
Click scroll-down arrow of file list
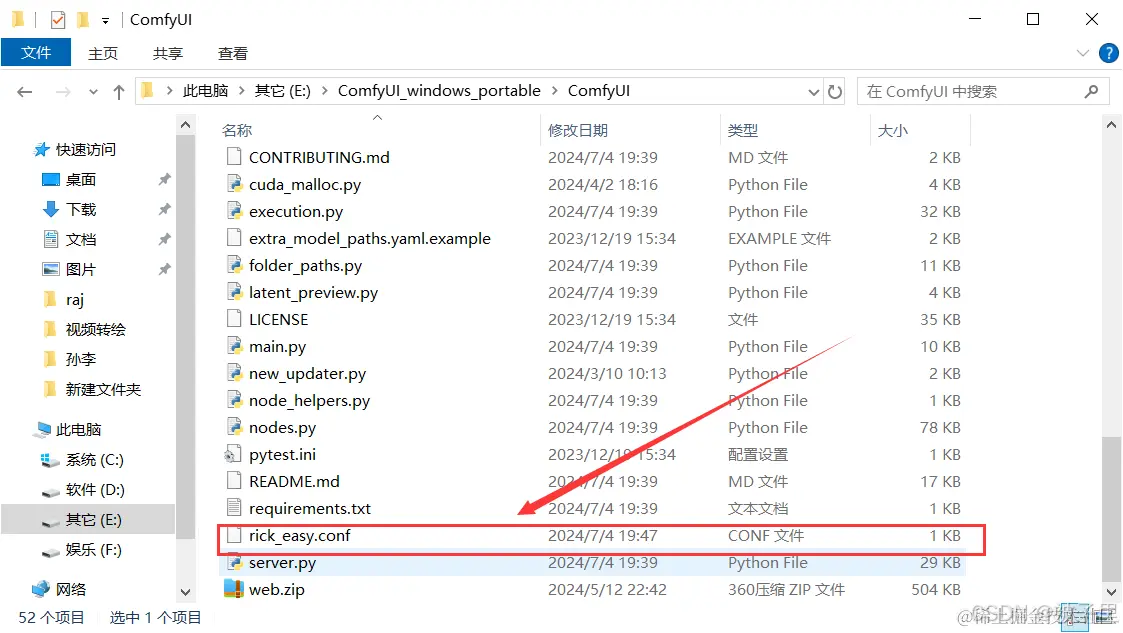tap(1111, 592)
